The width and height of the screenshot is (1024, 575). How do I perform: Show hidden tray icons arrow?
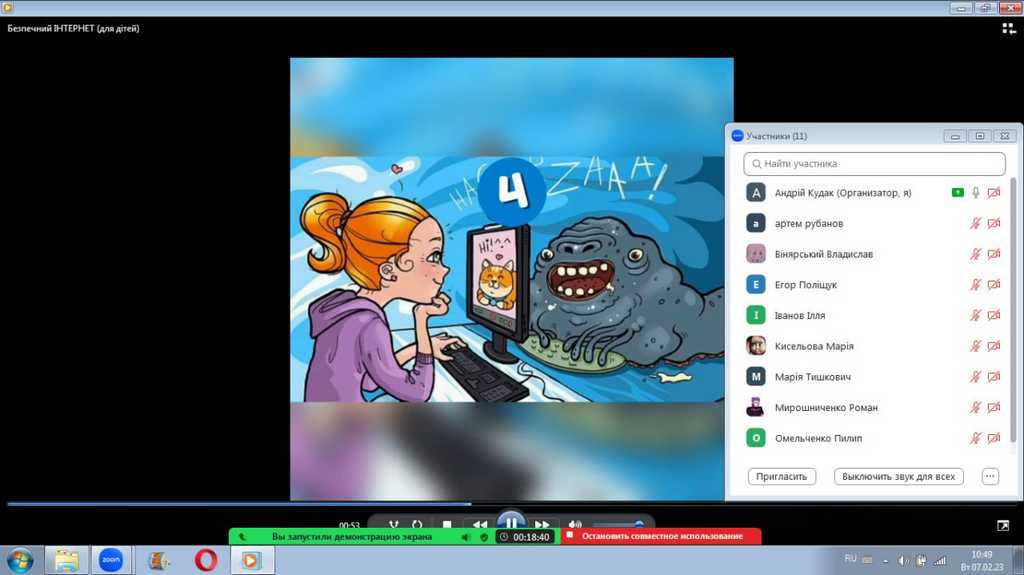(x=886, y=561)
